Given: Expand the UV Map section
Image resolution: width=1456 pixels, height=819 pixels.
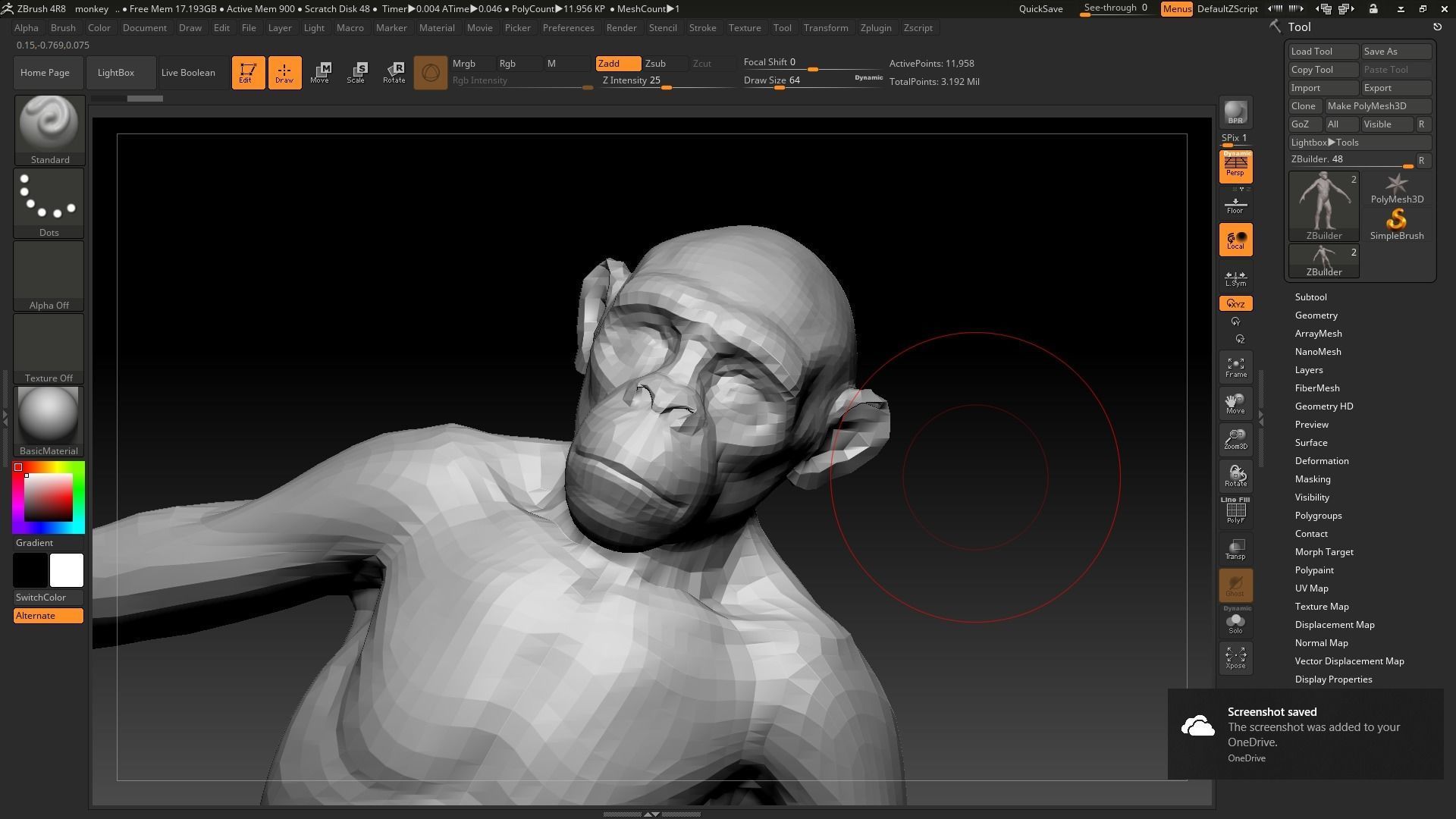Looking at the screenshot, I should (1311, 588).
